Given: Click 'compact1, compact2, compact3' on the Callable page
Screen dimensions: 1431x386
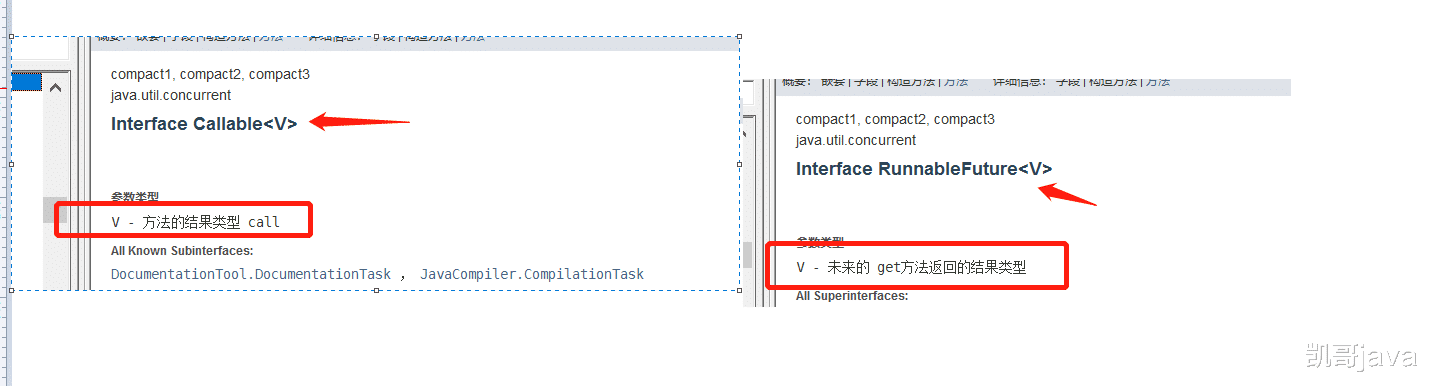Looking at the screenshot, I should click(x=210, y=74).
